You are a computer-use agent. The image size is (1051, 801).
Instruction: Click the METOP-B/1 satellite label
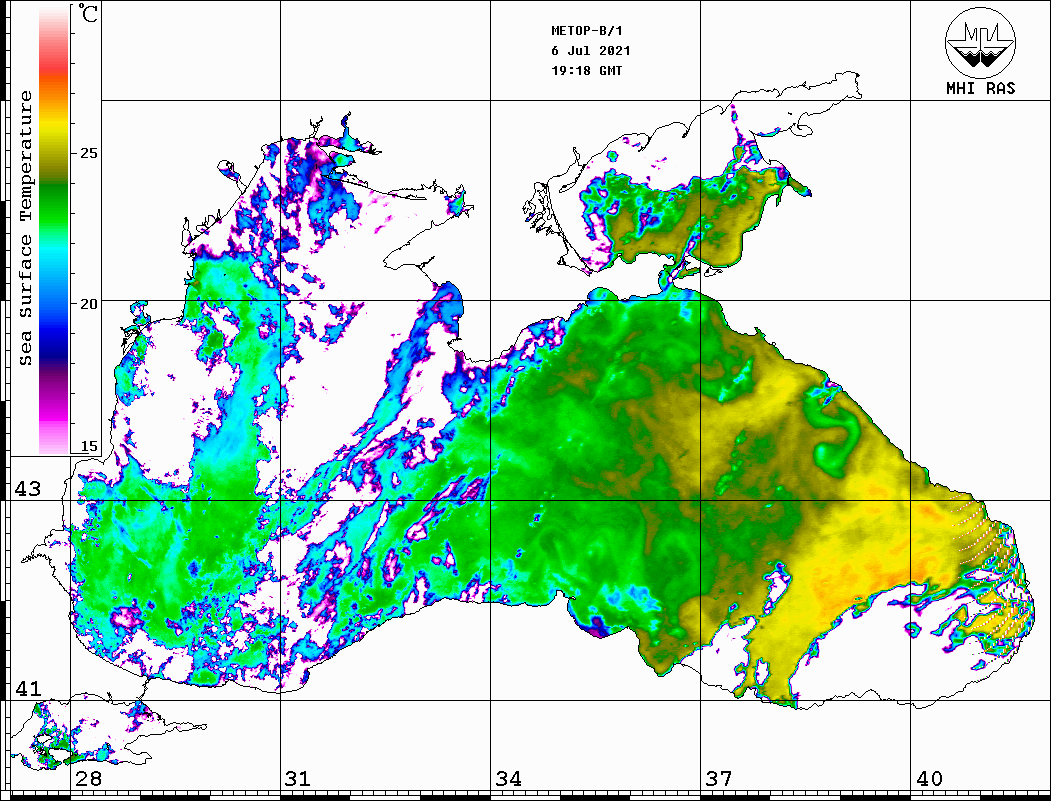click(587, 31)
